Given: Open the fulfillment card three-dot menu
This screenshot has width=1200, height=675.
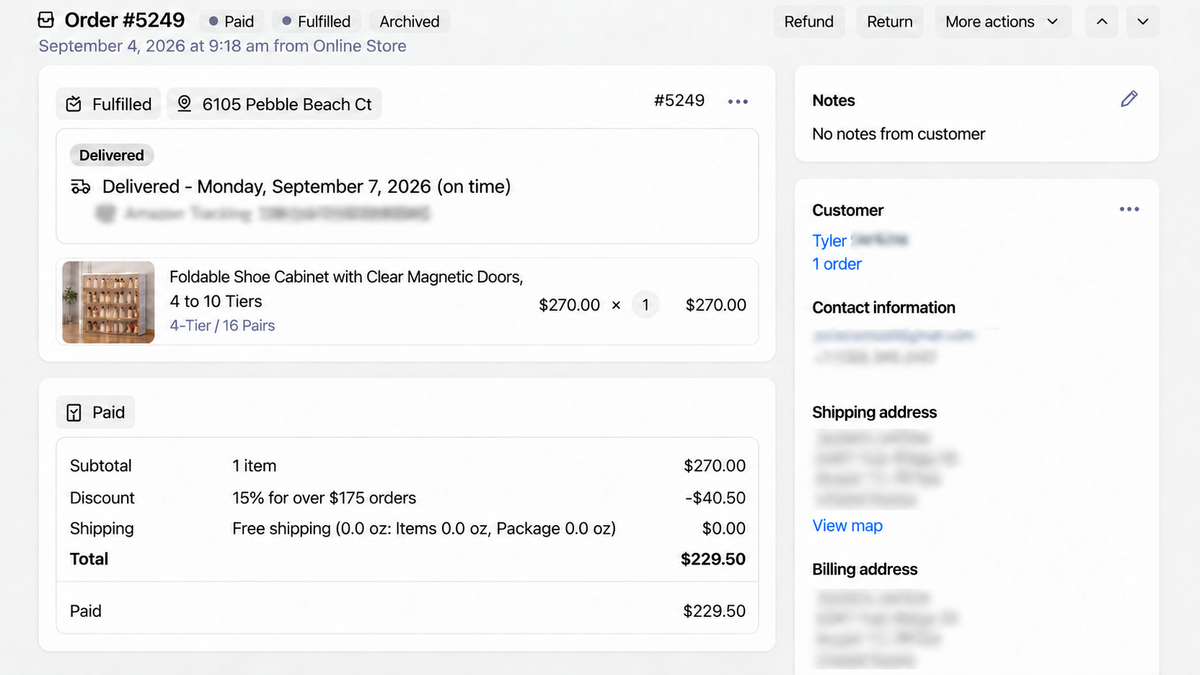Looking at the screenshot, I should coord(738,102).
